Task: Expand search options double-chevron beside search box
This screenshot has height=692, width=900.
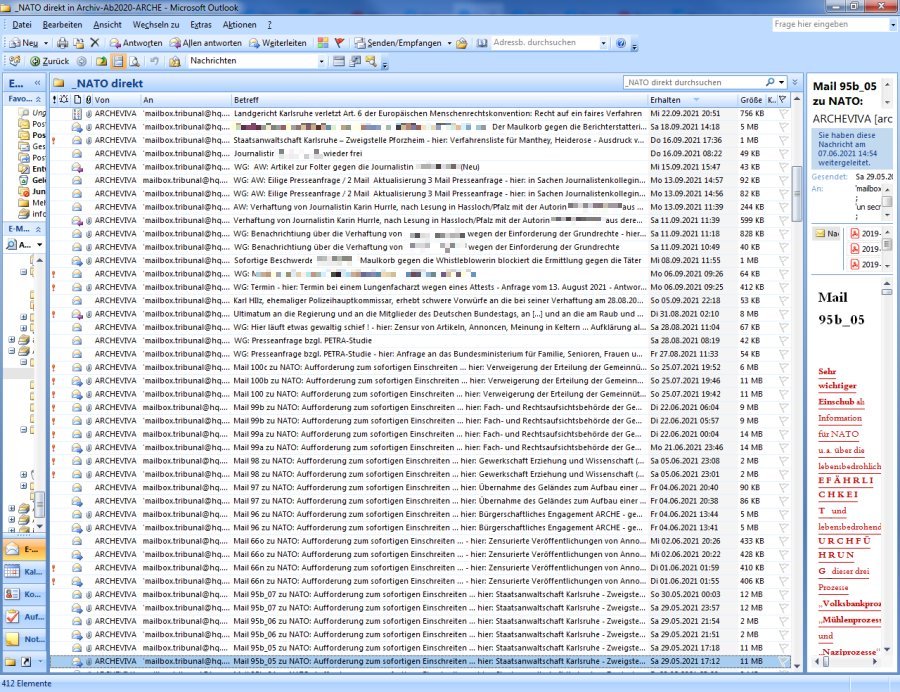Action: coord(795,82)
